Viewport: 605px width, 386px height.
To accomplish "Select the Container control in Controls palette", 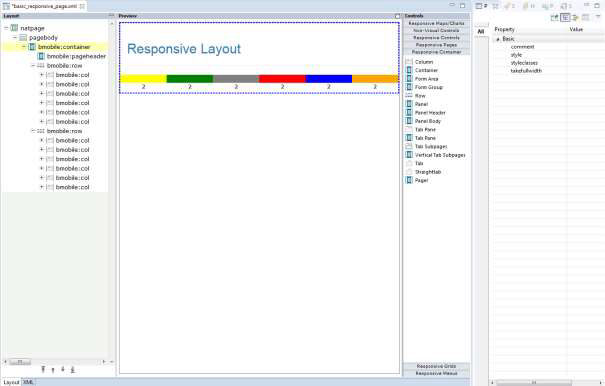I will click(422, 70).
